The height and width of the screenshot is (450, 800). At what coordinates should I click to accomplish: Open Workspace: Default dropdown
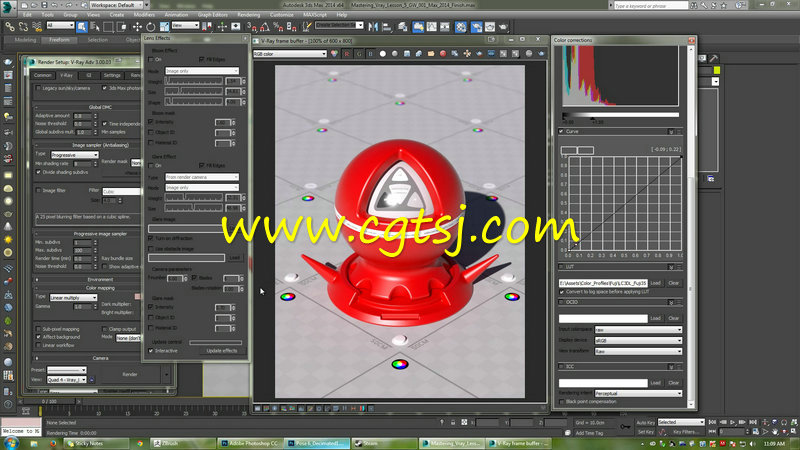coord(116,5)
